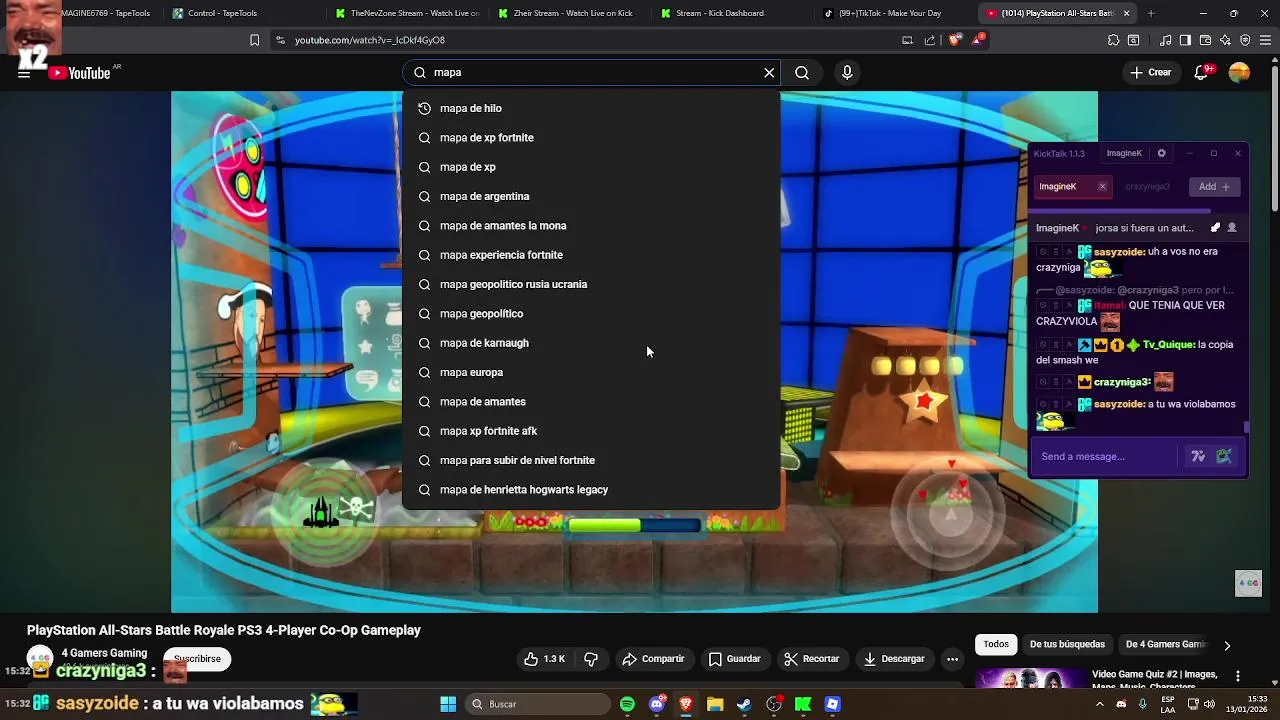Open YouTube notifications bell
1280x720 pixels.
click(x=1202, y=73)
